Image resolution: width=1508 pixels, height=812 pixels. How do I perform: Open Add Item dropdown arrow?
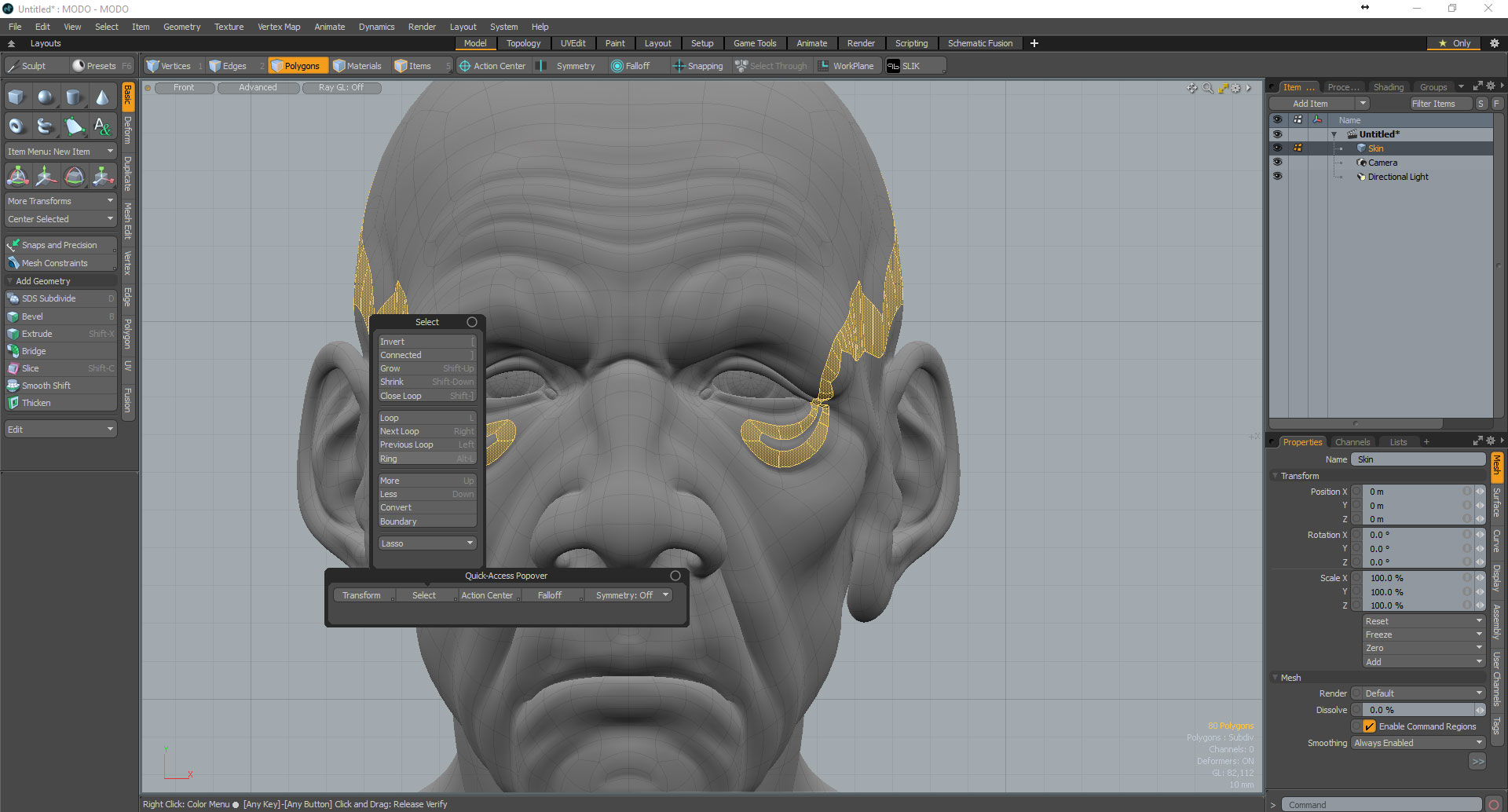[1363, 104]
